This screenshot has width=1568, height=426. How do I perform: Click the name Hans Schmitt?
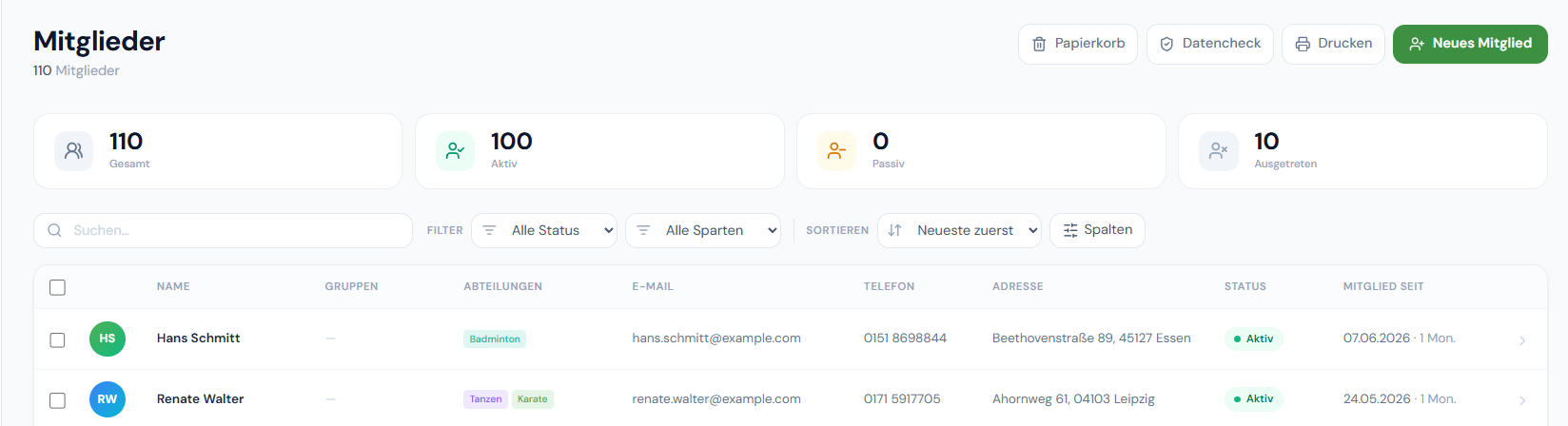point(198,338)
